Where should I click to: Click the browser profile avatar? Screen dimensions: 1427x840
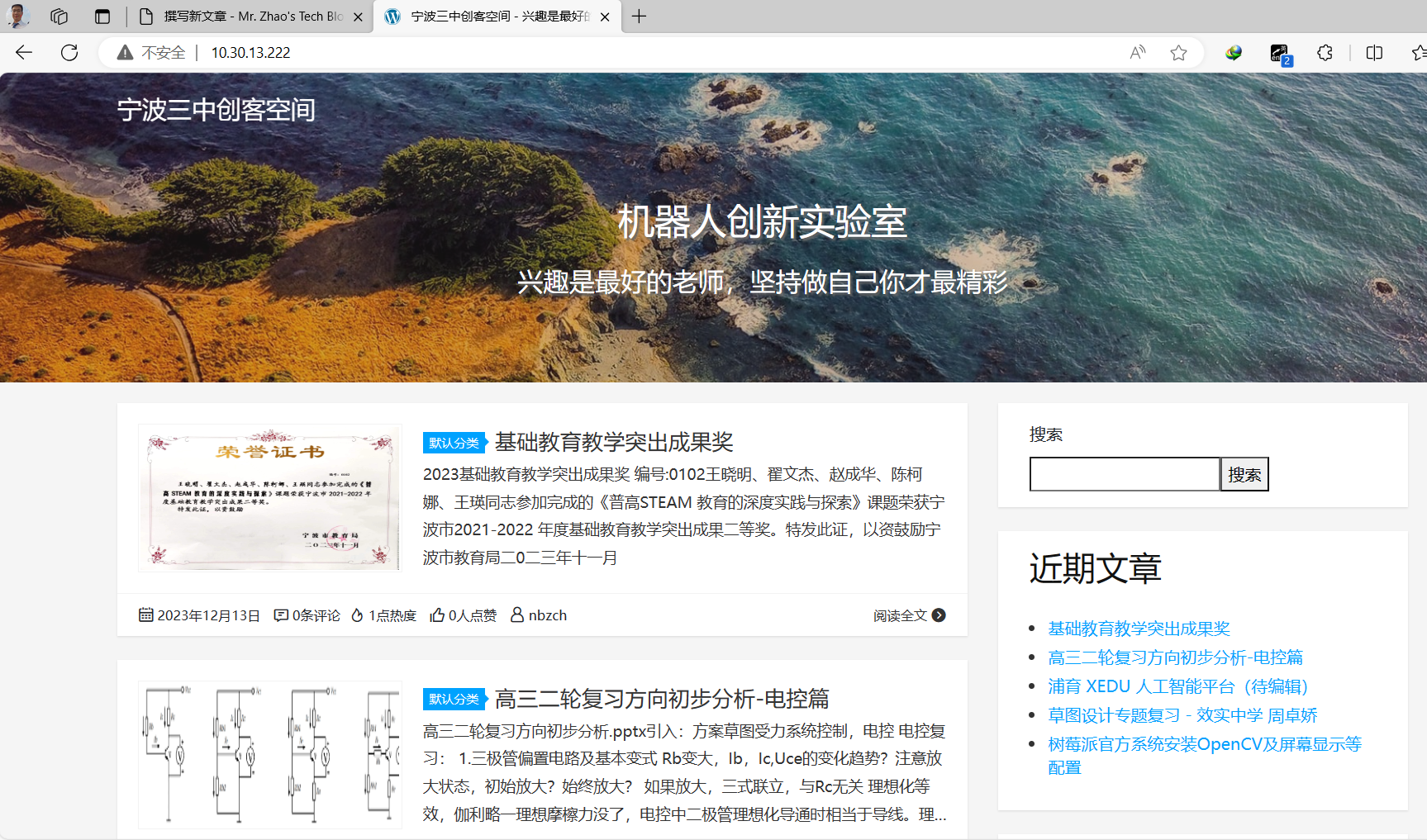[18, 16]
